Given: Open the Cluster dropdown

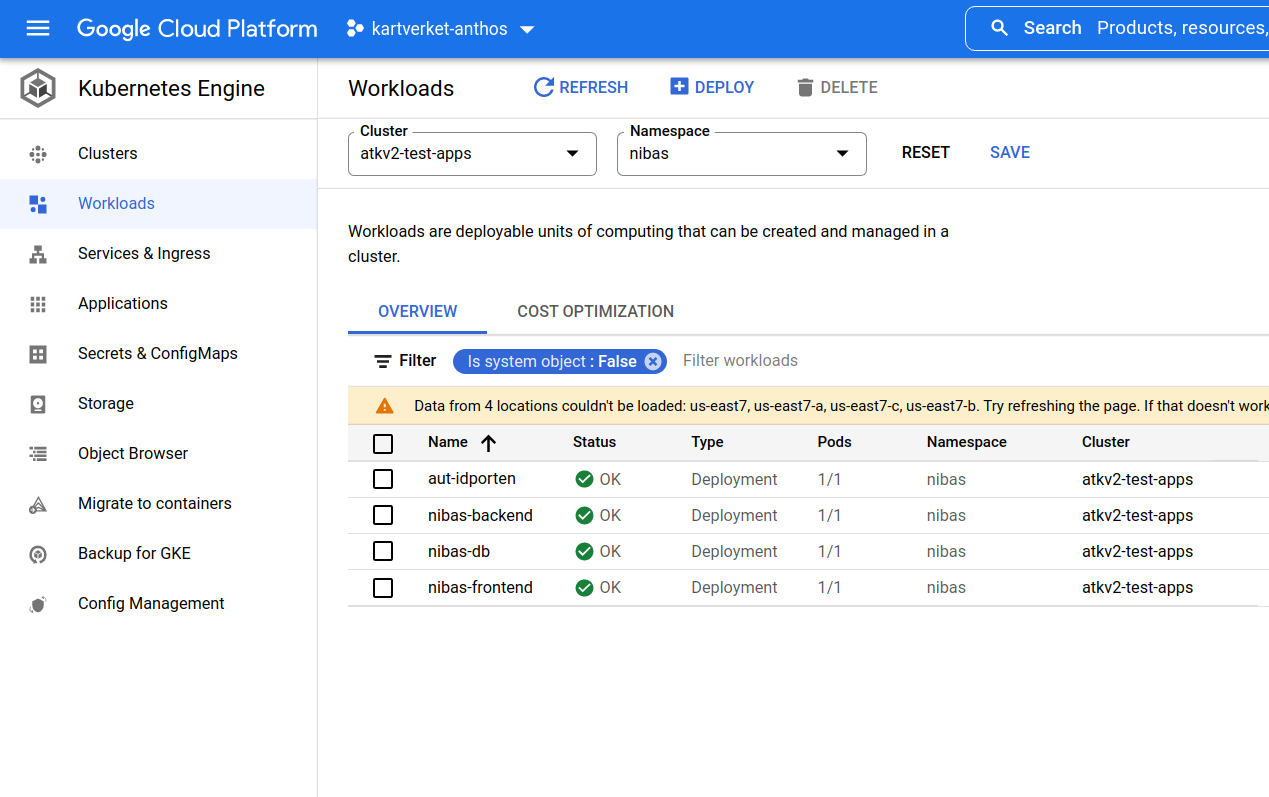Looking at the screenshot, I should (472, 154).
